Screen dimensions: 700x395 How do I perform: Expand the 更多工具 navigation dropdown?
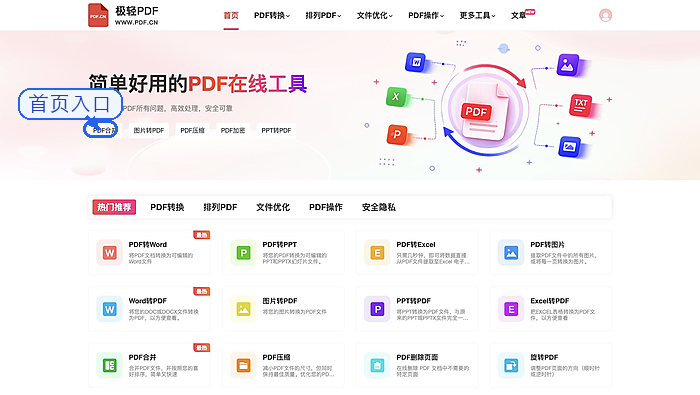tap(477, 16)
